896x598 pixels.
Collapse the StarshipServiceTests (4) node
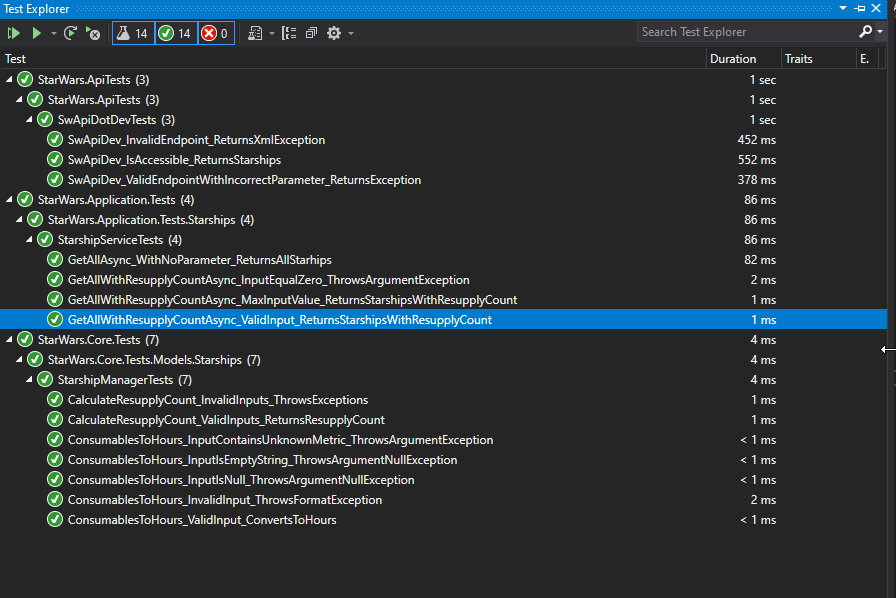29,240
